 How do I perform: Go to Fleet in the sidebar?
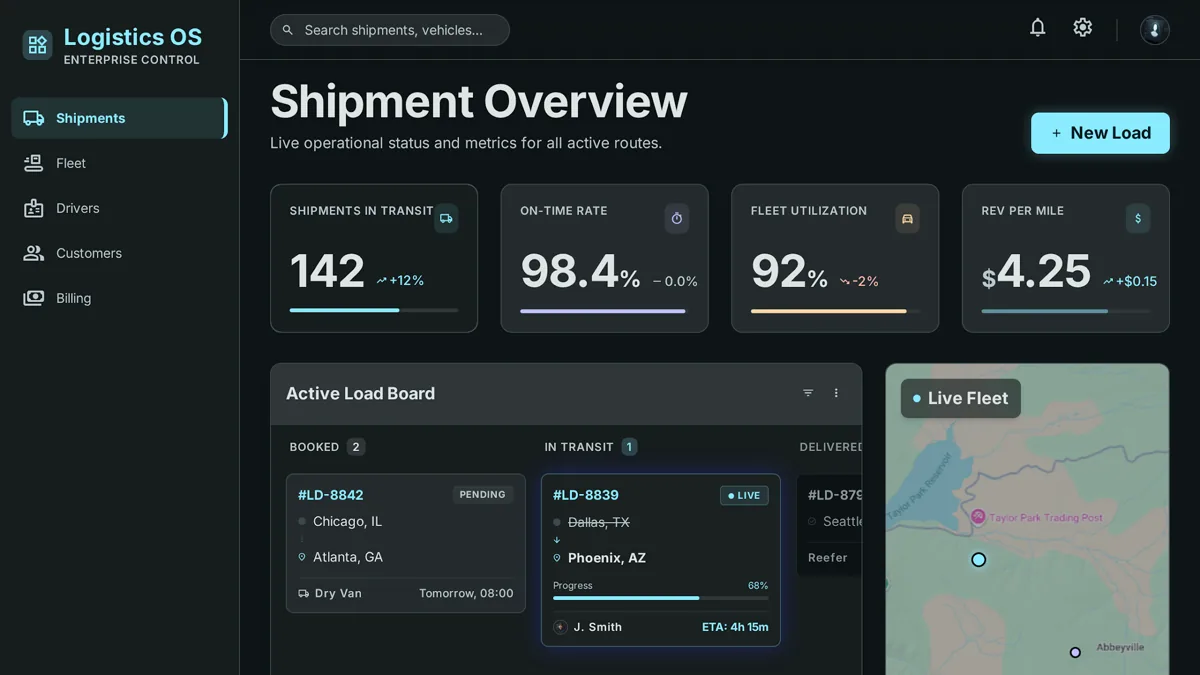point(119,163)
